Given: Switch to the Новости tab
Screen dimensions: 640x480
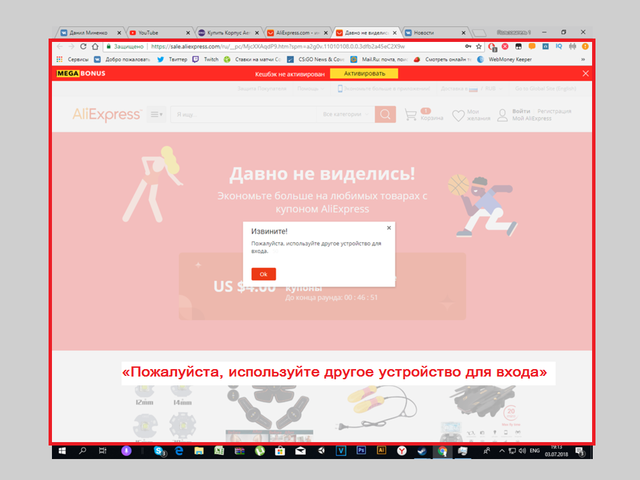Looking at the screenshot, I should [x=435, y=33].
